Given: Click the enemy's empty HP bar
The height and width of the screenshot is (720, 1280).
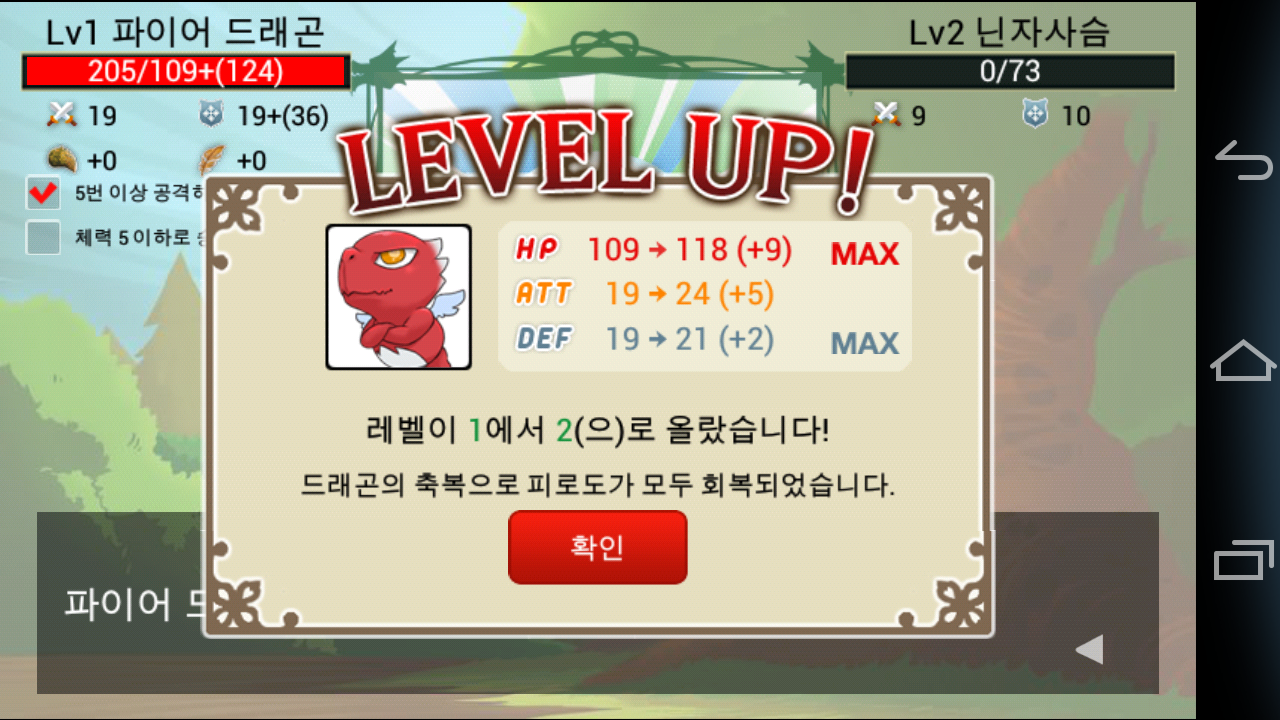Looking at the screenshot, I should click(1010, 72).
